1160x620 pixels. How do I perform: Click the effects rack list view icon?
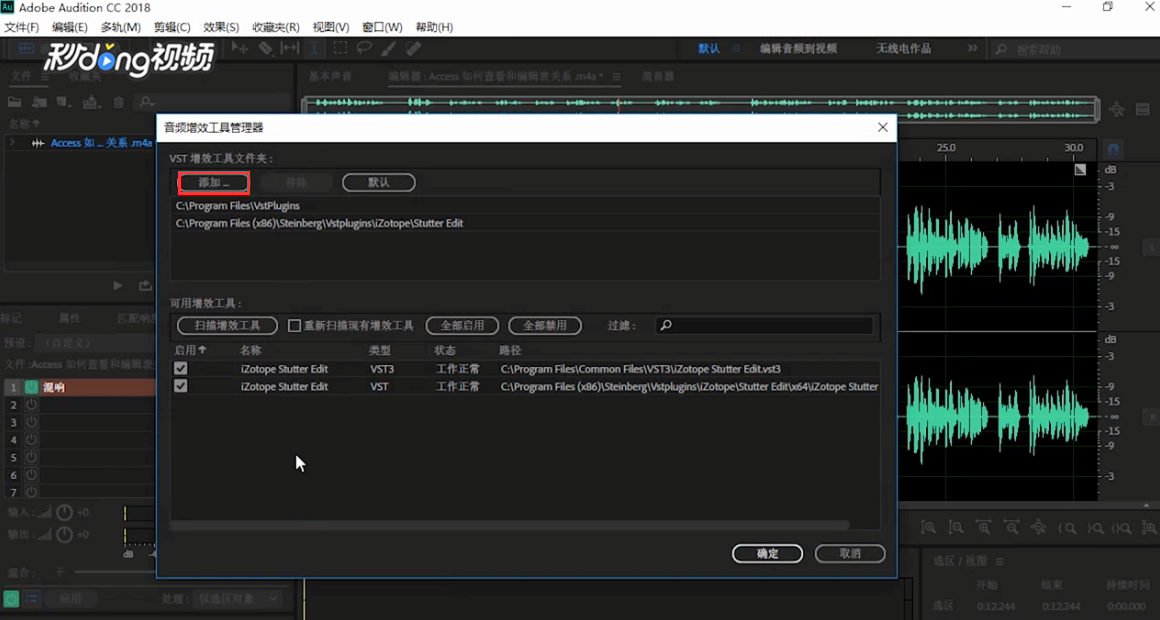click(32, 598)
